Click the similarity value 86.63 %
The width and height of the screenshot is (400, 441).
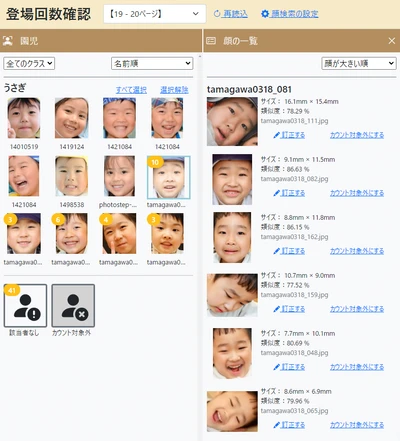coord(298,169)
